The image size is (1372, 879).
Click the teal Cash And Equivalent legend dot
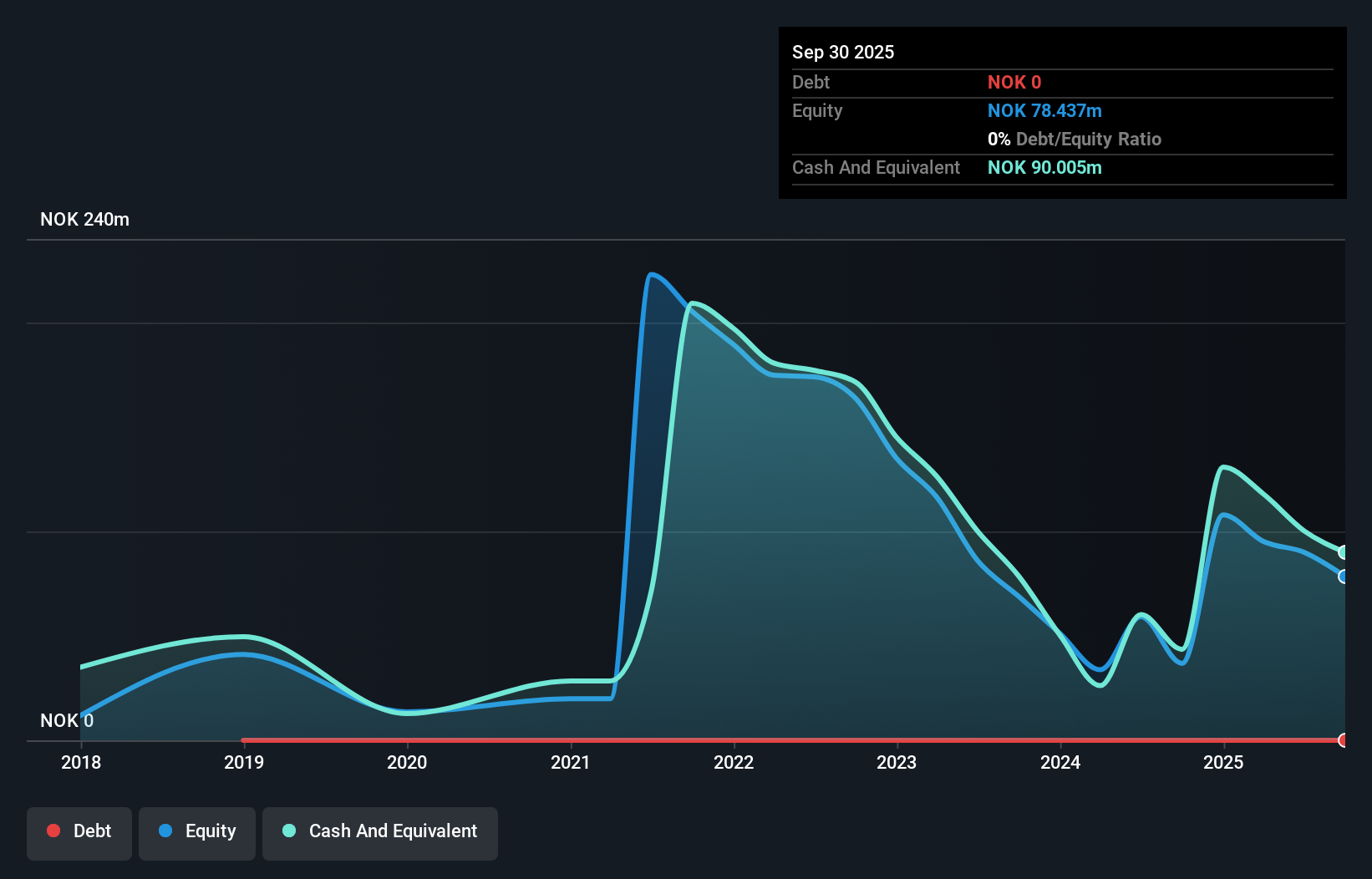pyautogui.click(x=289, y=831)
